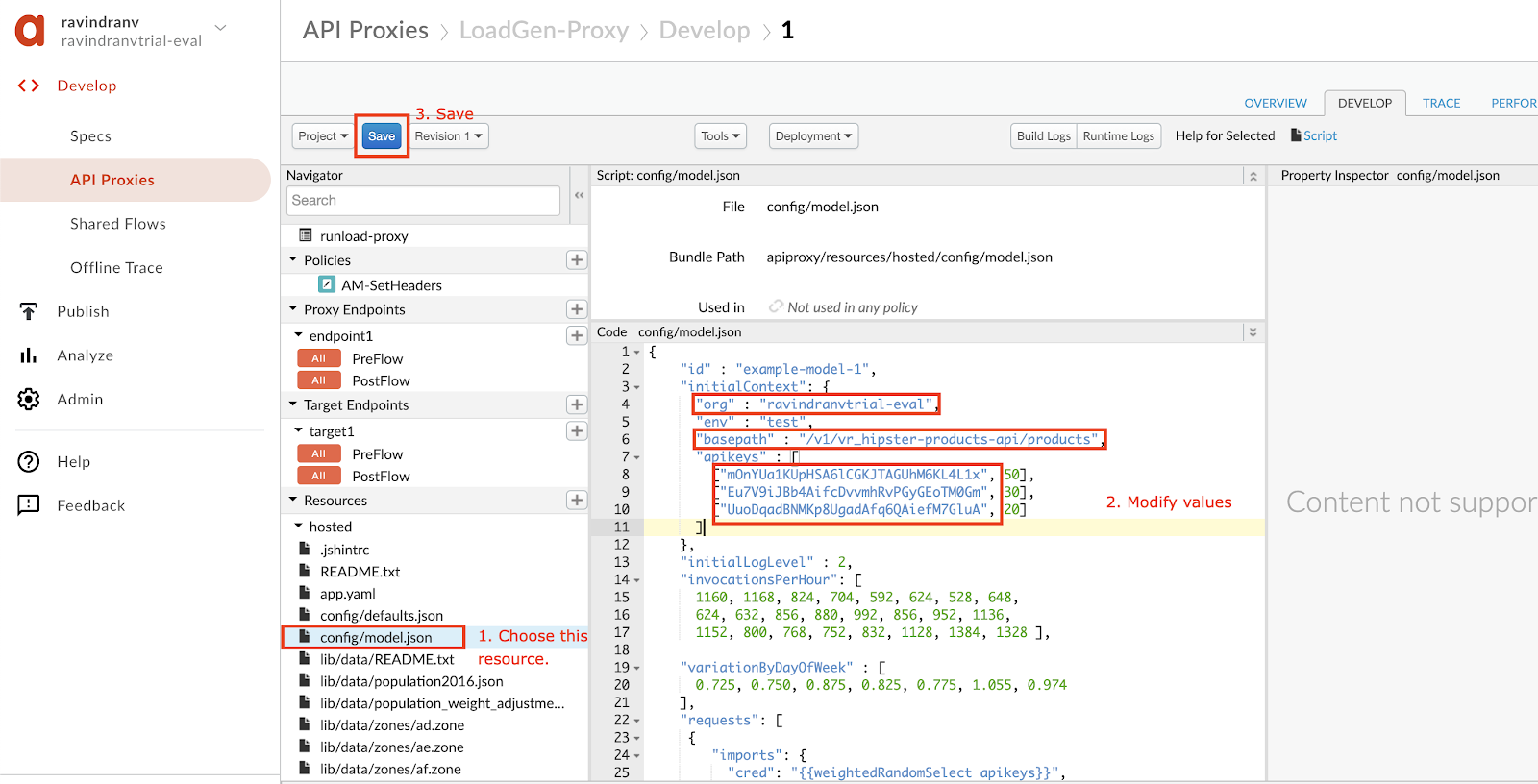Fold code at line 14 arrow

pyautogui.click(x=636, y=580)
